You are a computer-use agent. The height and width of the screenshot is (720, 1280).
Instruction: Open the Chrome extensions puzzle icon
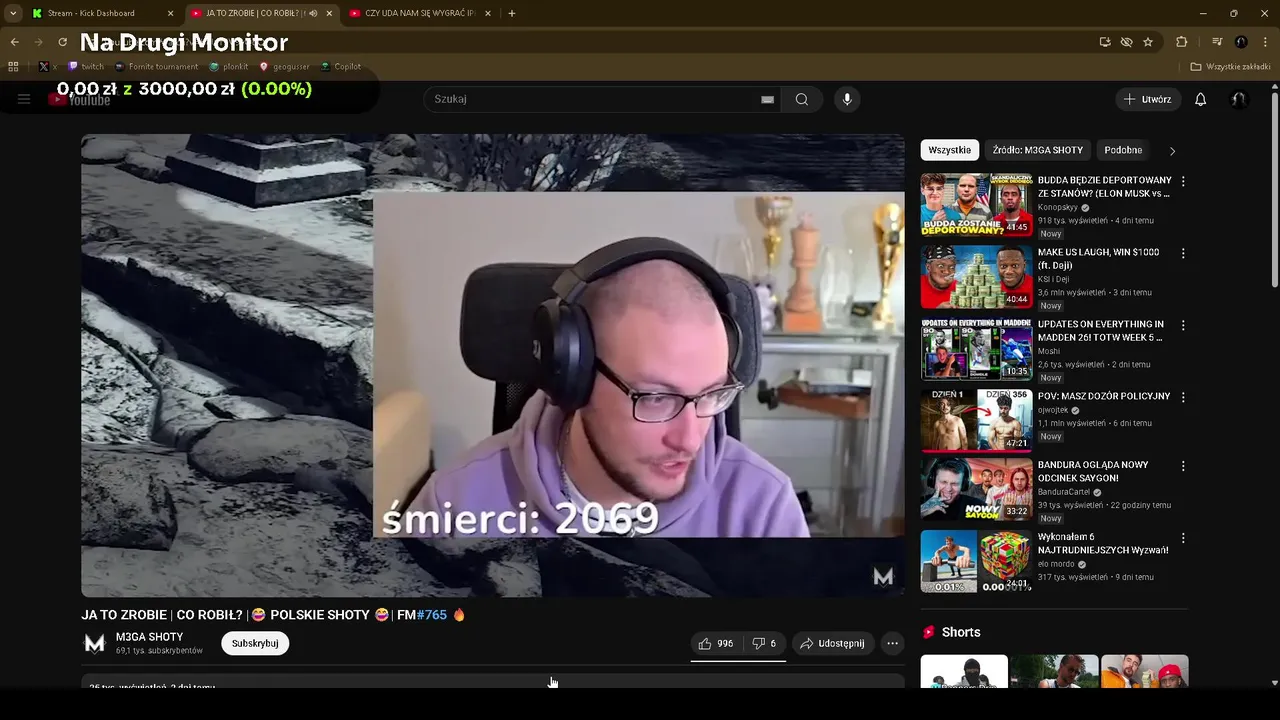point(1182,42)
